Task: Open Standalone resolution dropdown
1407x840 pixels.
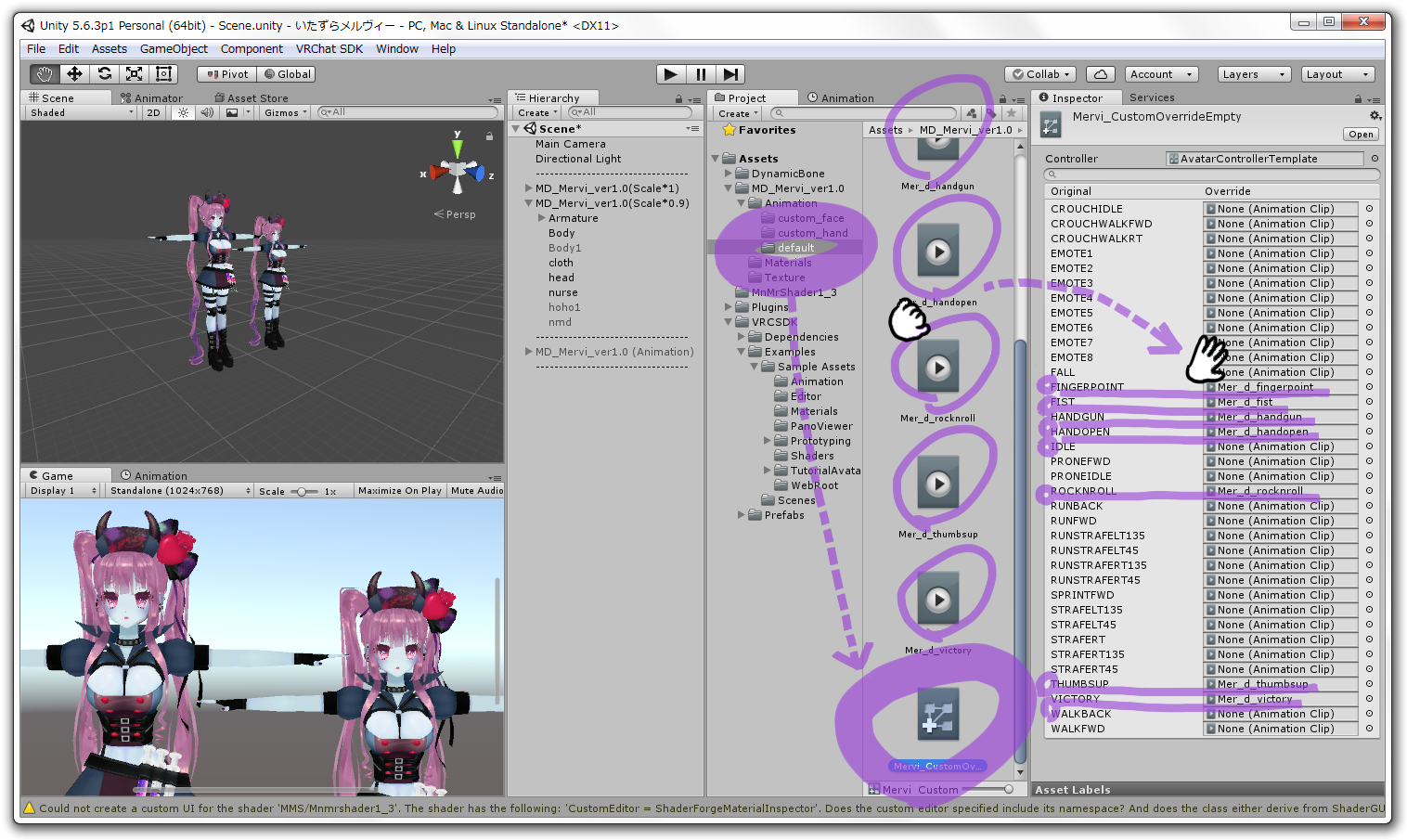Action: coord(179,490)
